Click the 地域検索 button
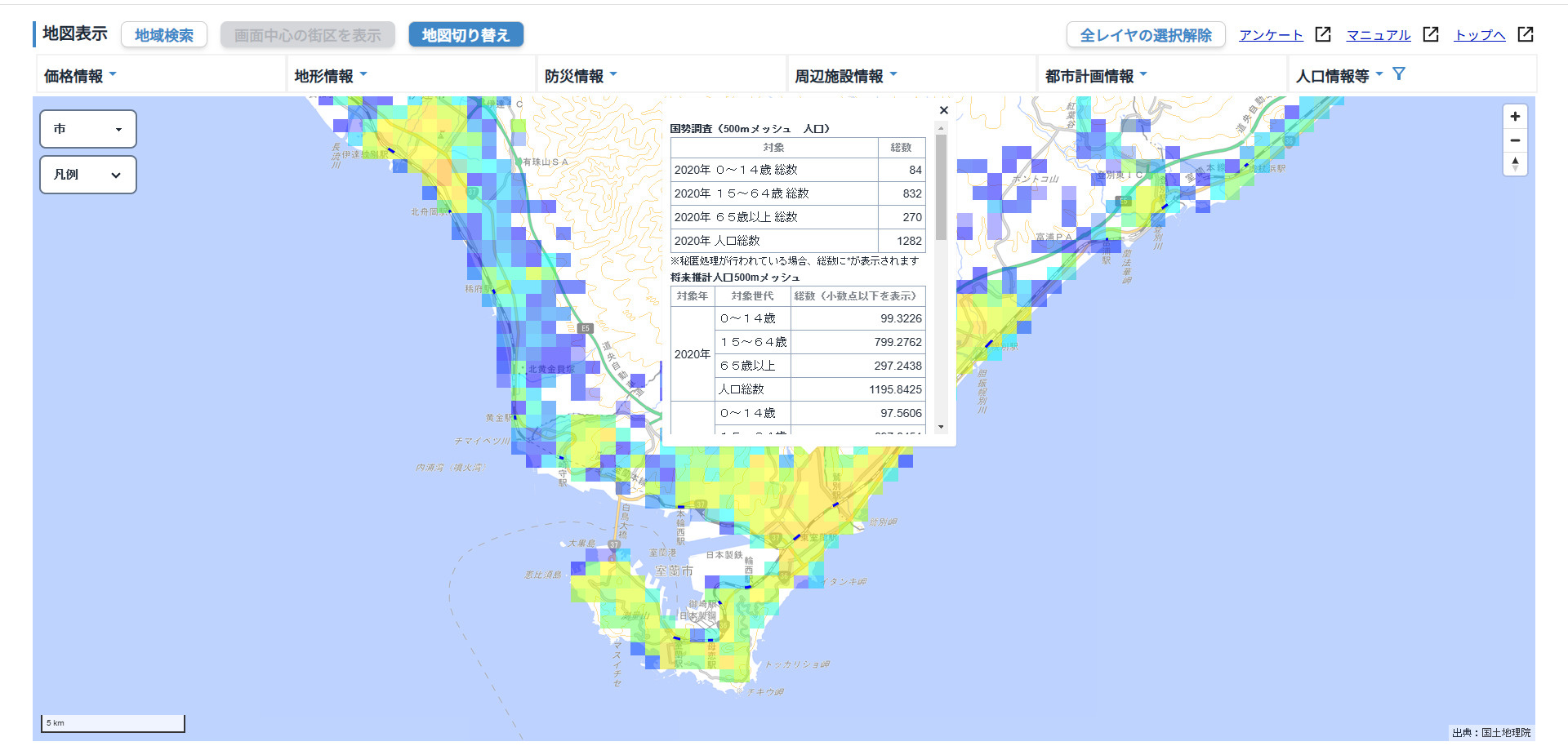This screenshot has width=1568, height=755. pos(164,35)
